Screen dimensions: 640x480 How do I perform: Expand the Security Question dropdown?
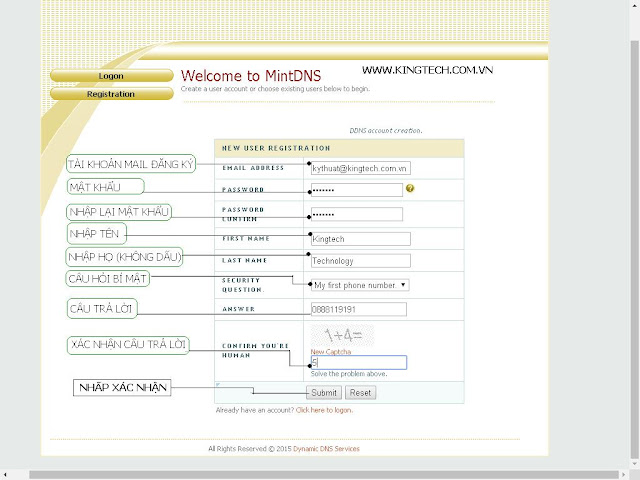click(360, 285)
